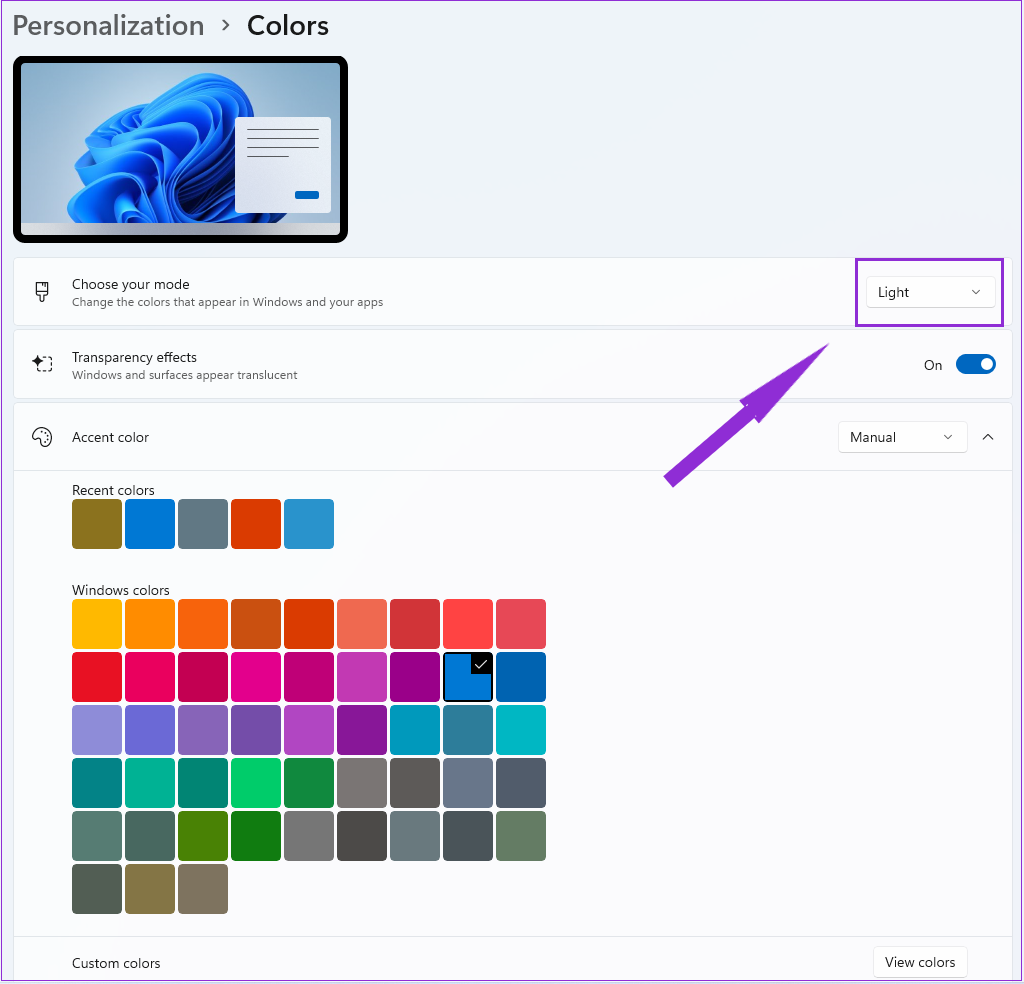Open the Choose your mode dropdown showing Light

click(x=930, y=292)
